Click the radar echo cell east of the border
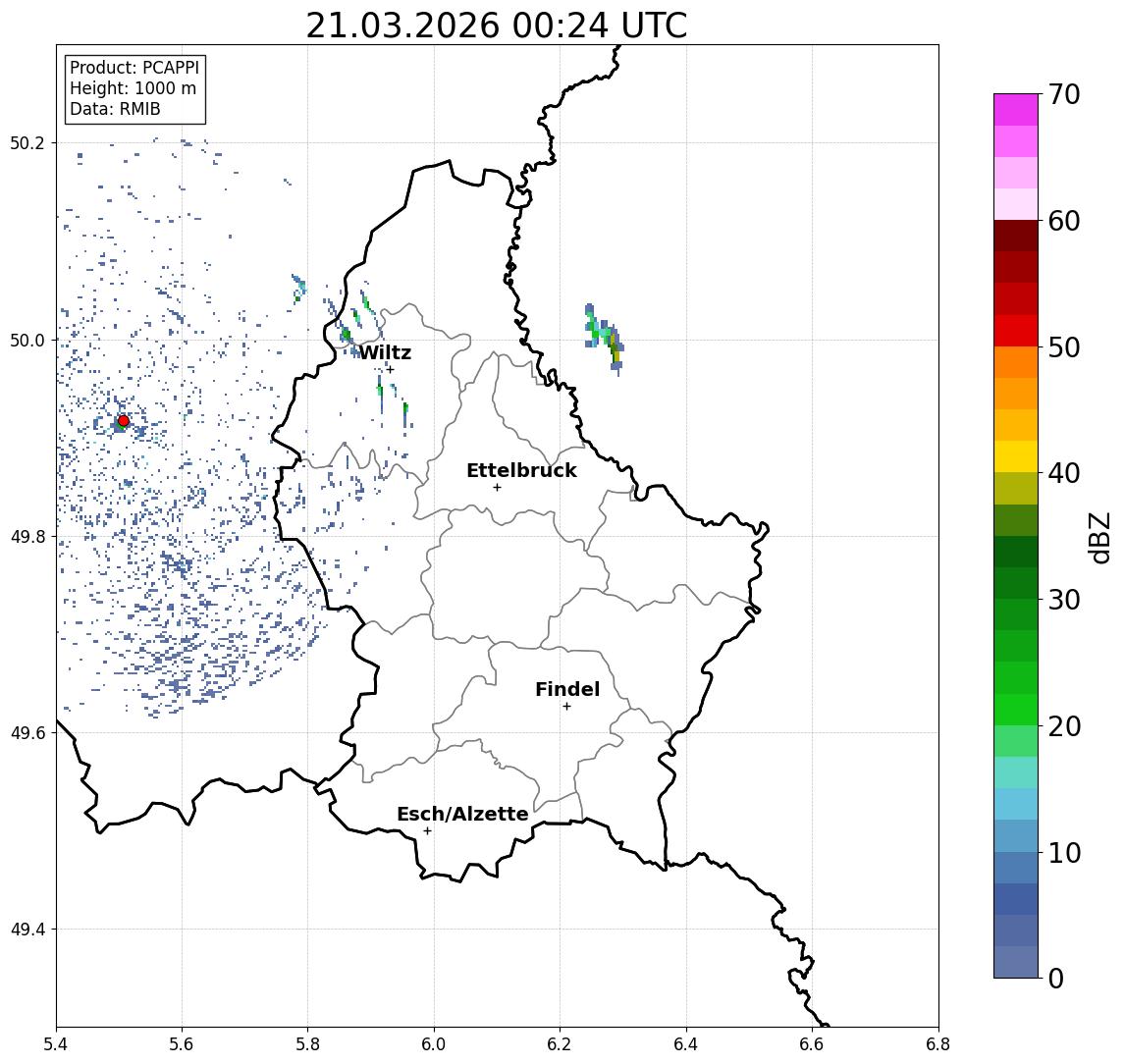Screen dimensions: 1124x1064 click(x=605, y=340)
